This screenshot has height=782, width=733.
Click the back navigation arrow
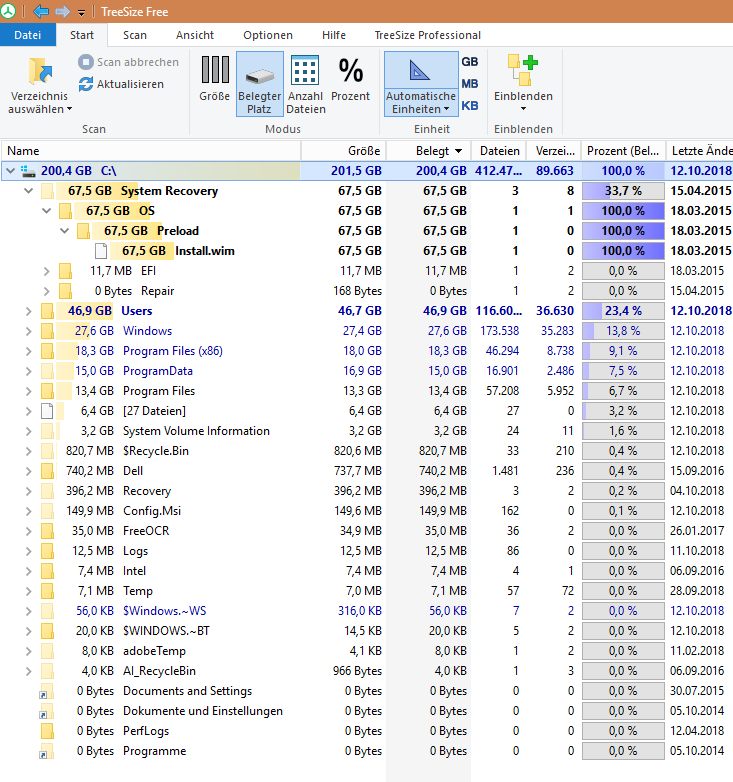coord(40,11)
